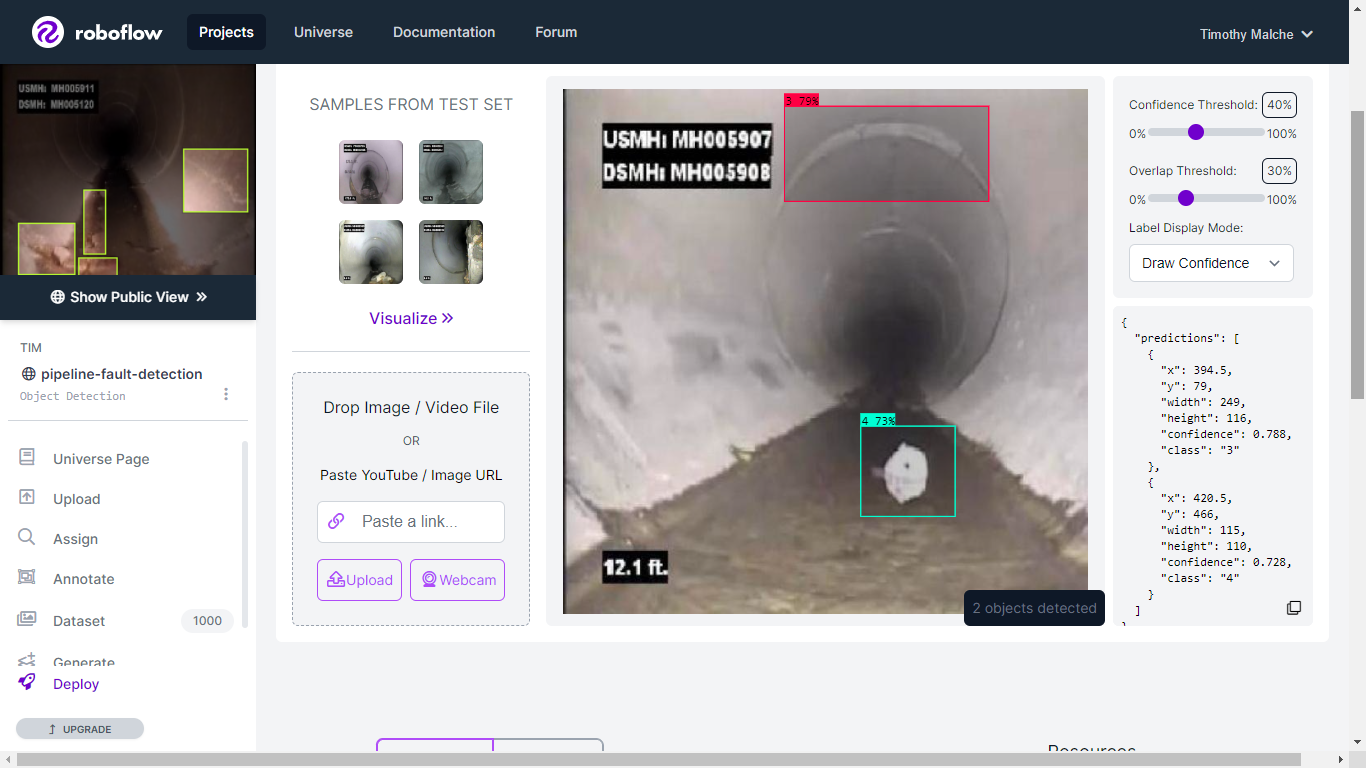Click the Visualize link
Screen dimensions: 1366x768
[411, 318]
